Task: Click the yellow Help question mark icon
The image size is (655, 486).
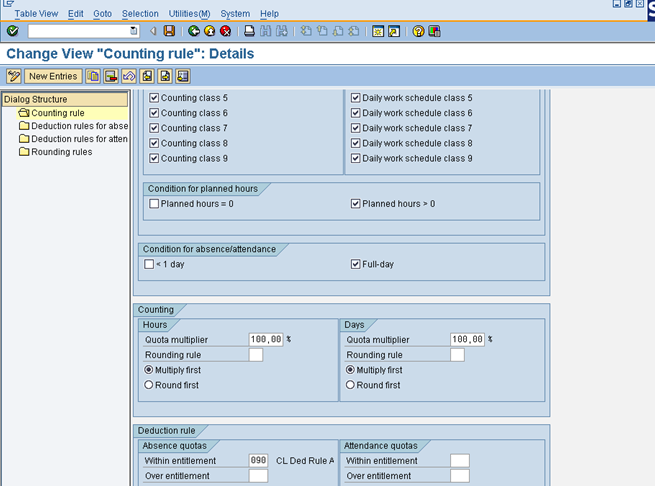Action: pos(418,31)
